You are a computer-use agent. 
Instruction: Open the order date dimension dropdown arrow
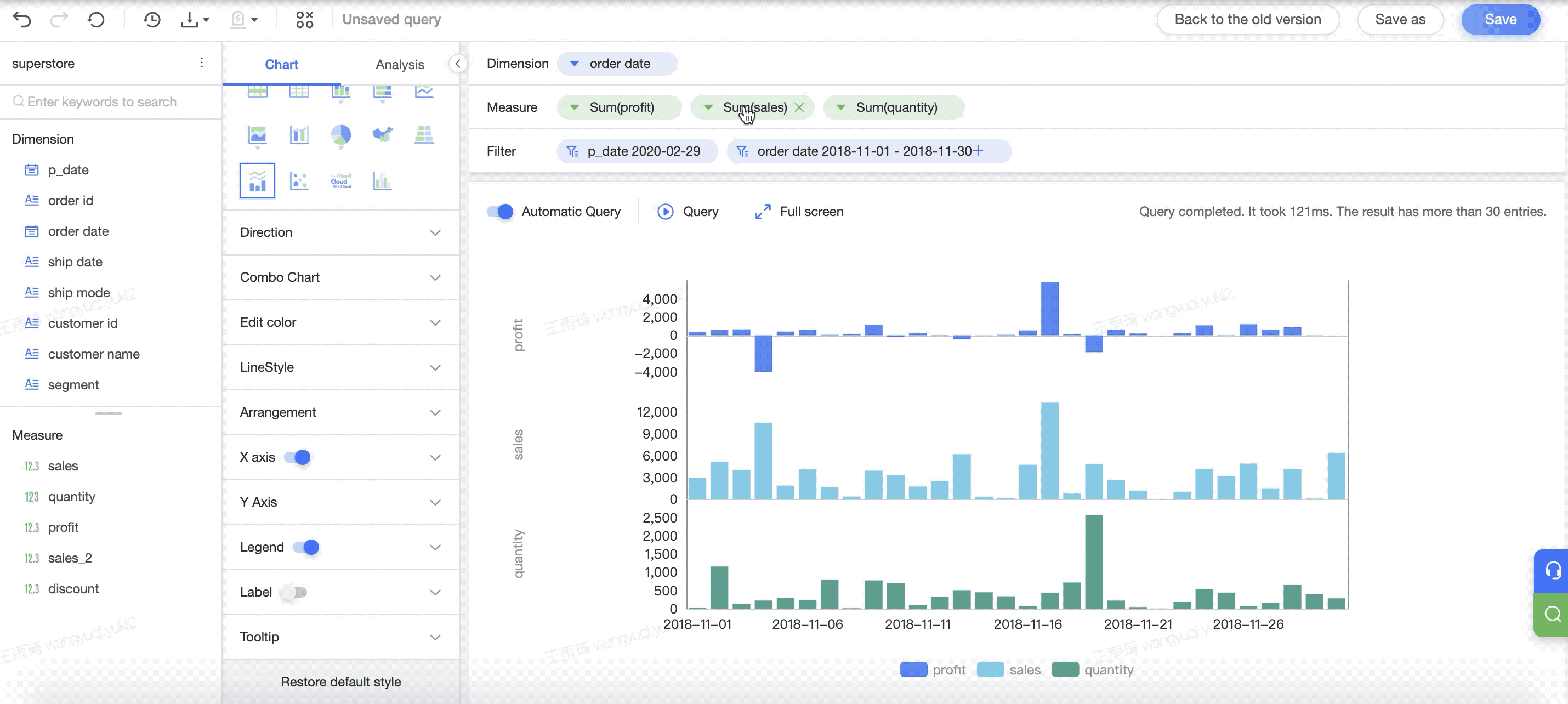click(x=574, y=64)
